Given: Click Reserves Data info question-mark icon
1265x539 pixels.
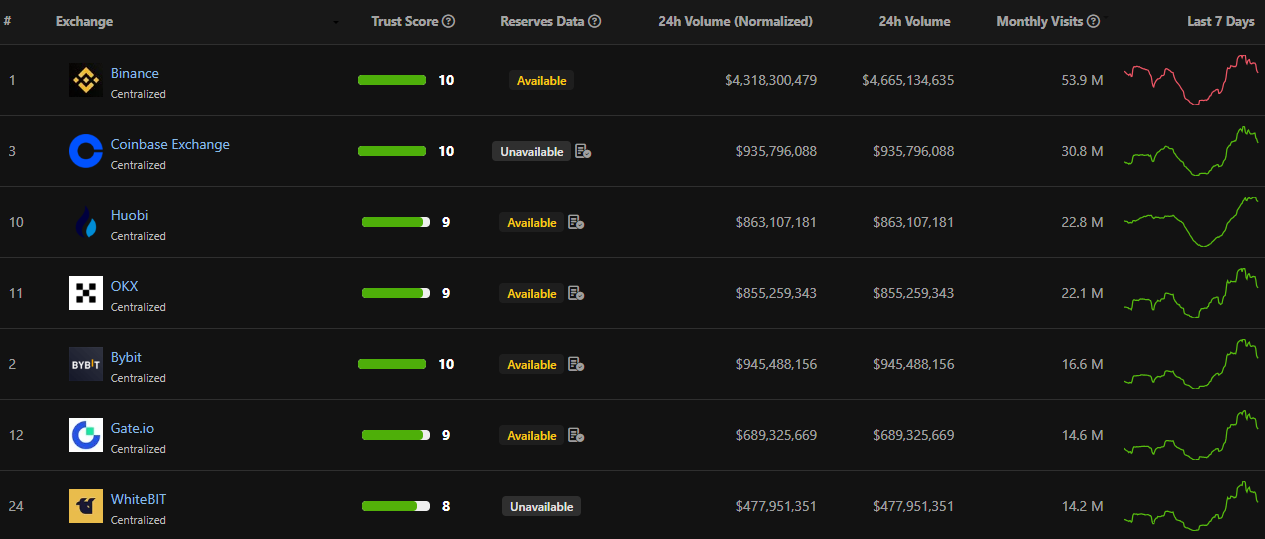Looking at the screenshot, I should [x=595, y=21].
